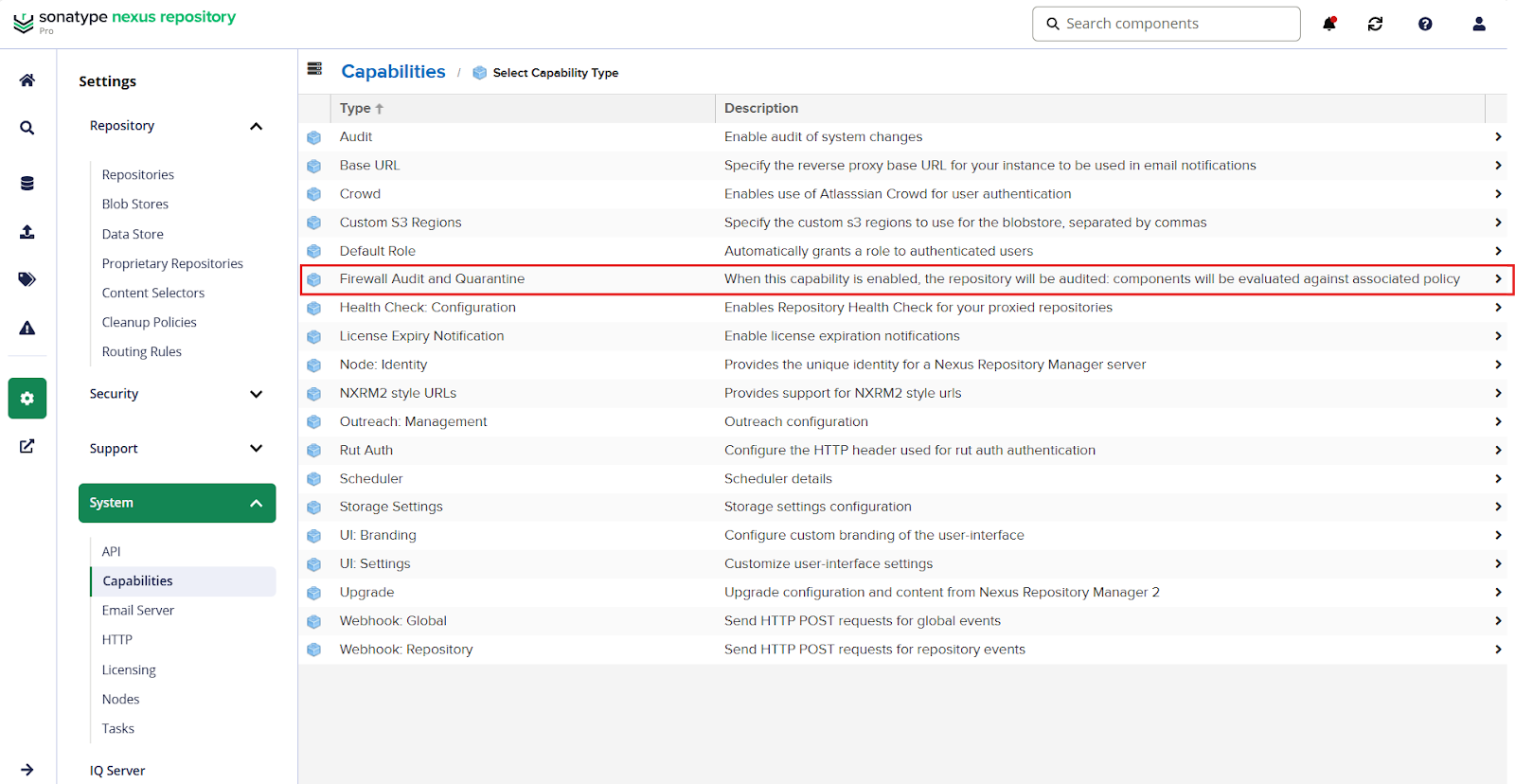1515x784 pixels.
Task: Open the Search magnifier in left sidebar
Action: [27, 128]
